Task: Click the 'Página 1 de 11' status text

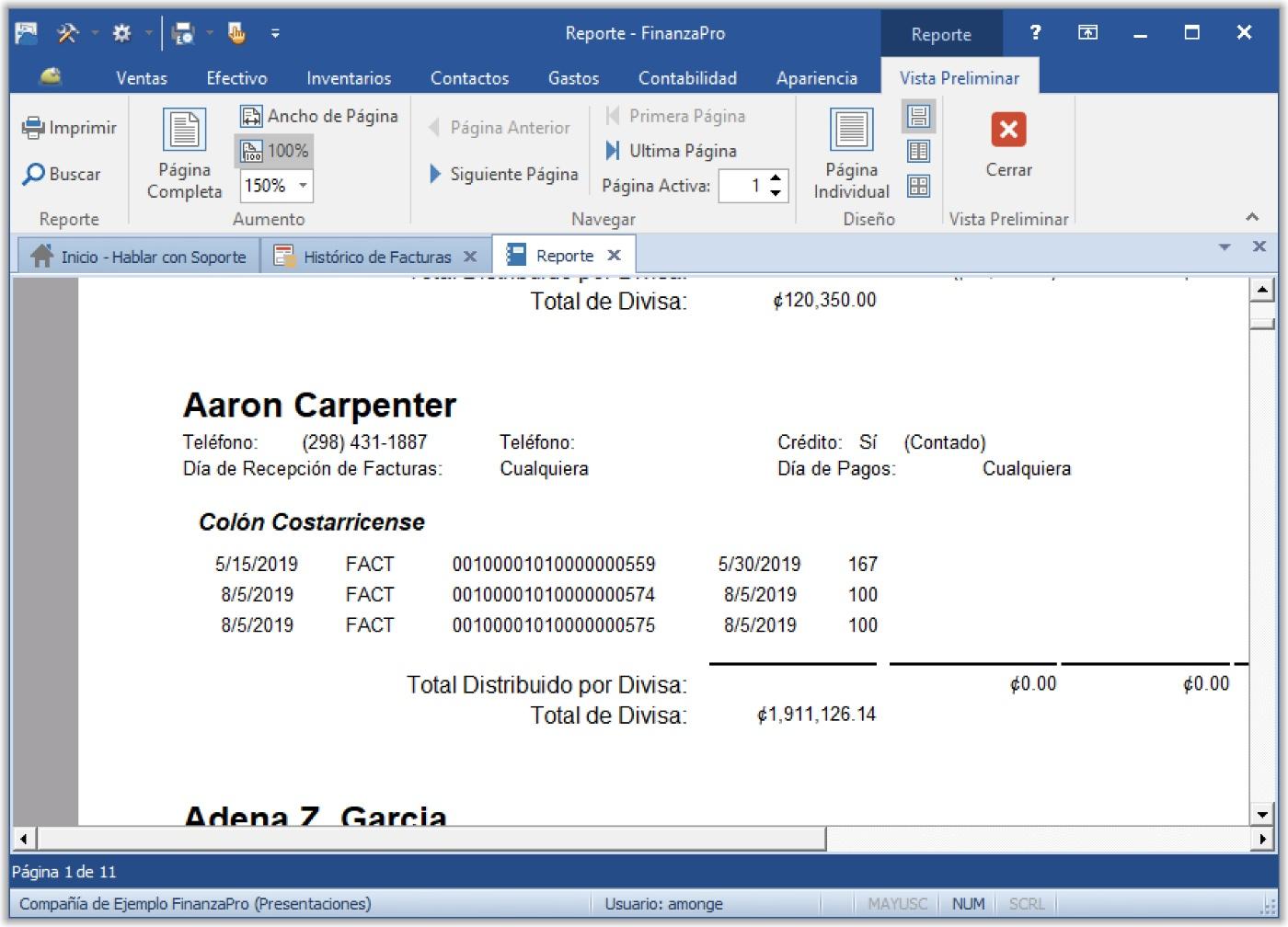Action: click(64, 872)
